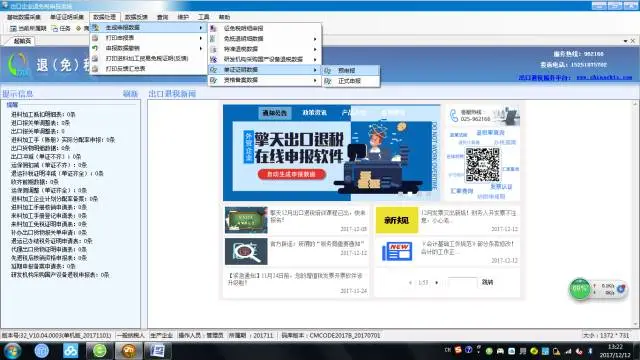Open the tab list dropdown arrow at right
Screen dimensions: 640x360
pos(625,41)
